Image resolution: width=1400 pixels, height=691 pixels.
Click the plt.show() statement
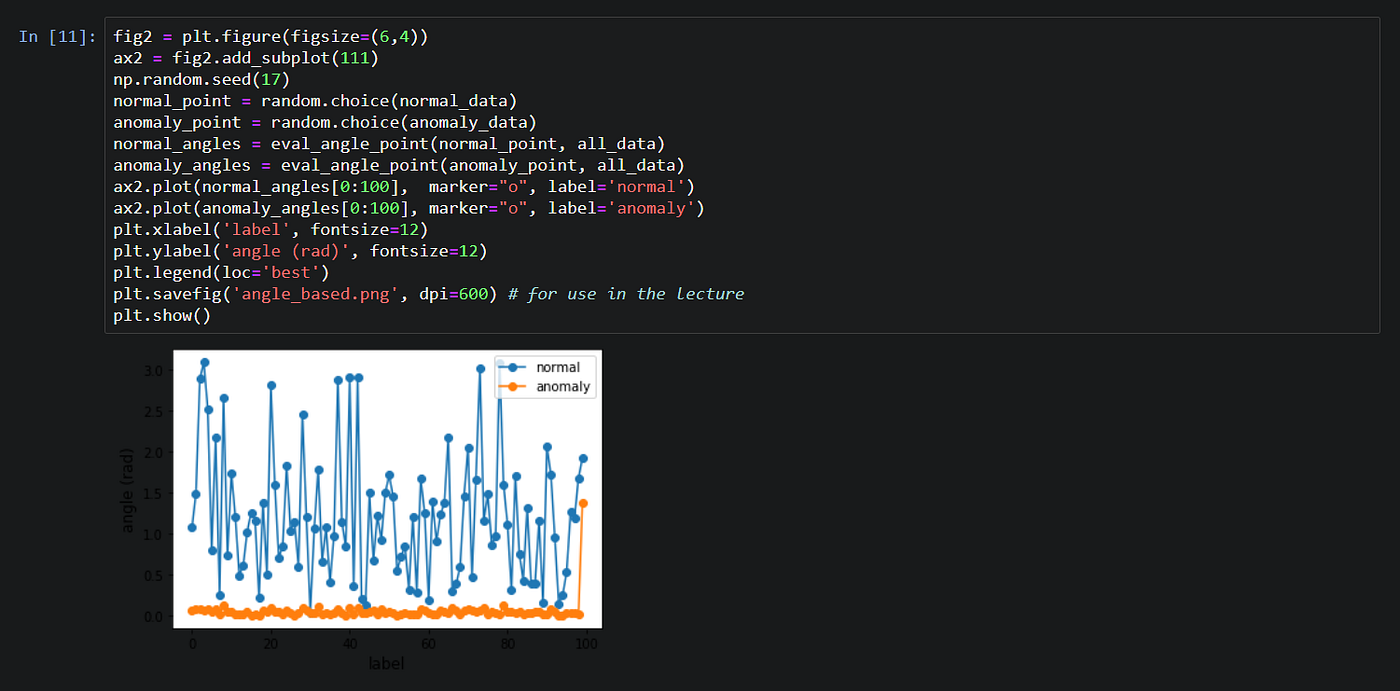pyautogui.click(x=160, y=315)
